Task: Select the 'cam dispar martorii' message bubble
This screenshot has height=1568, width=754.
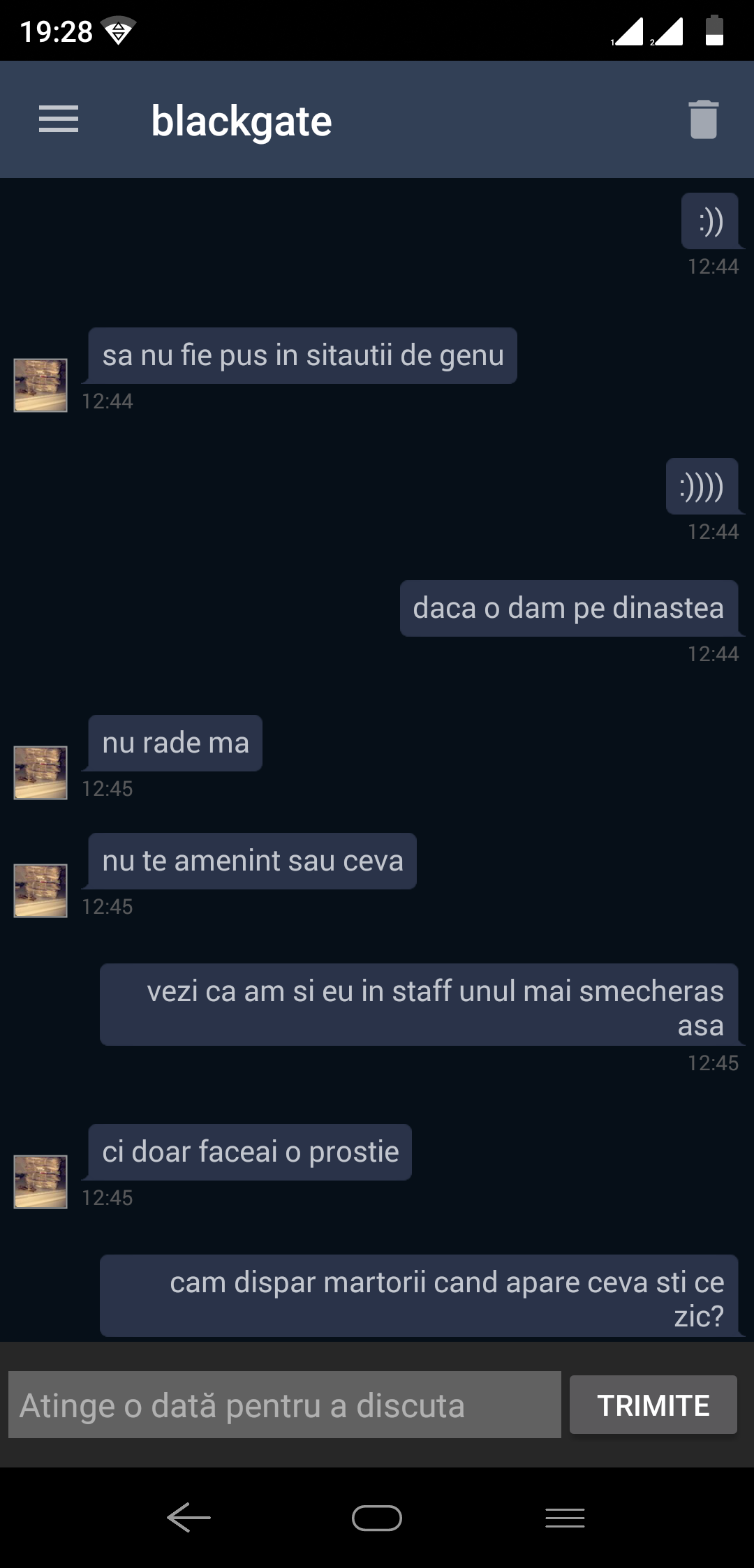Action: tap(419, 1296)
